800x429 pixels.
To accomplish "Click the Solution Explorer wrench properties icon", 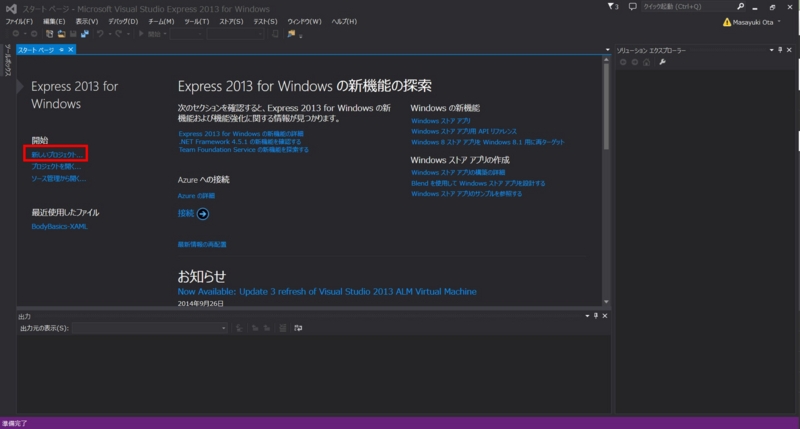I will [662, 62].
